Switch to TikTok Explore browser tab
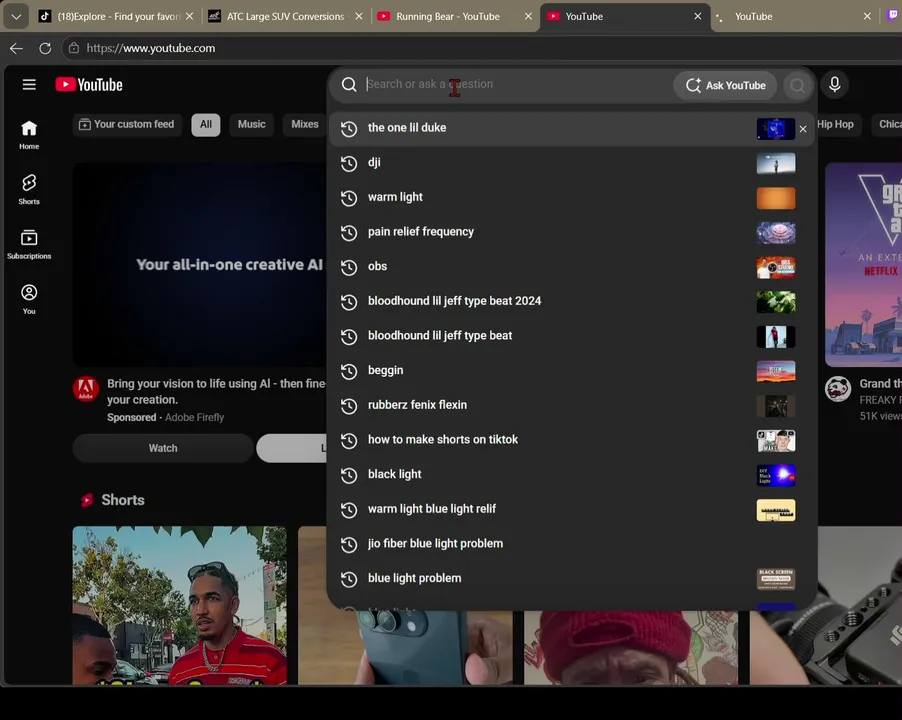 click(x=117, y=16)
